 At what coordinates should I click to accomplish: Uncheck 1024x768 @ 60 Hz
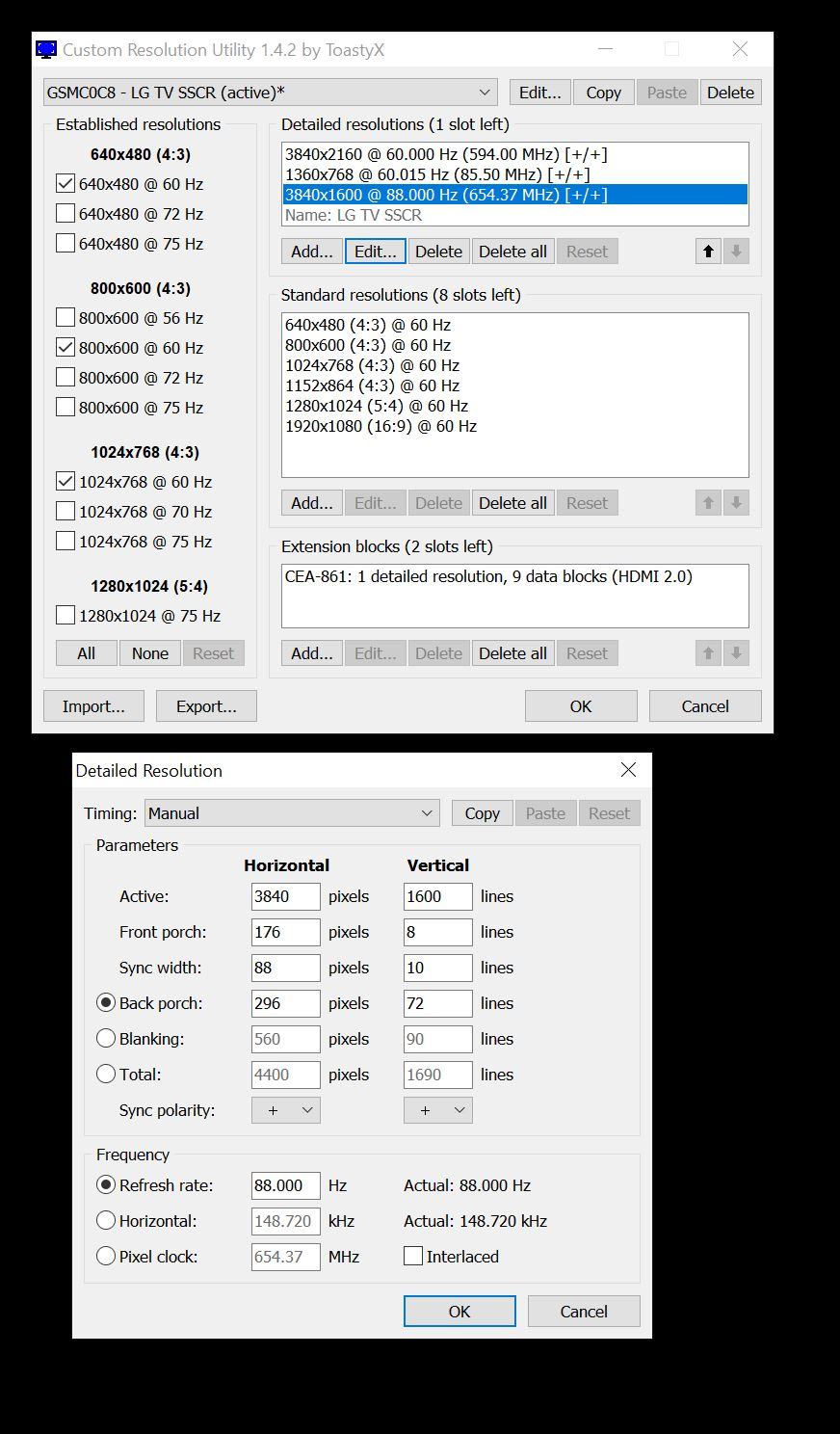coord(66,482)
